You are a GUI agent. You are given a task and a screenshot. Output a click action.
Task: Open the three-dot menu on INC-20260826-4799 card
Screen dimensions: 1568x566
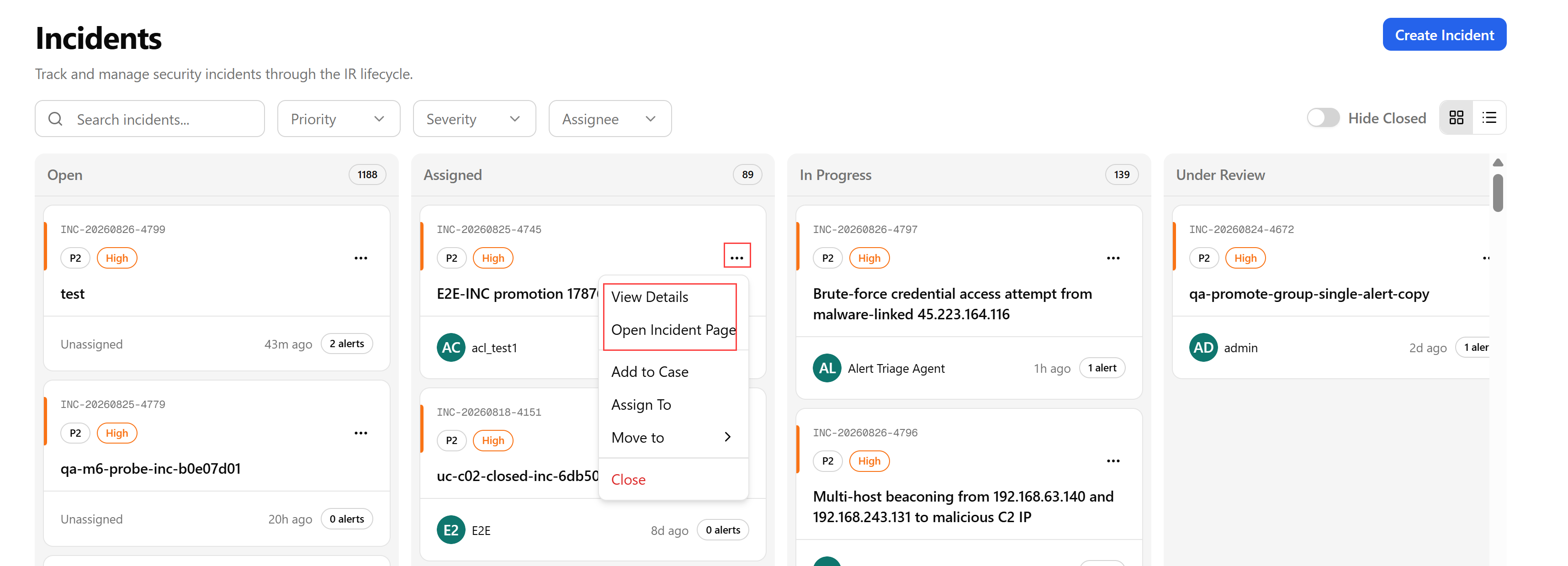tap(361, 258)
